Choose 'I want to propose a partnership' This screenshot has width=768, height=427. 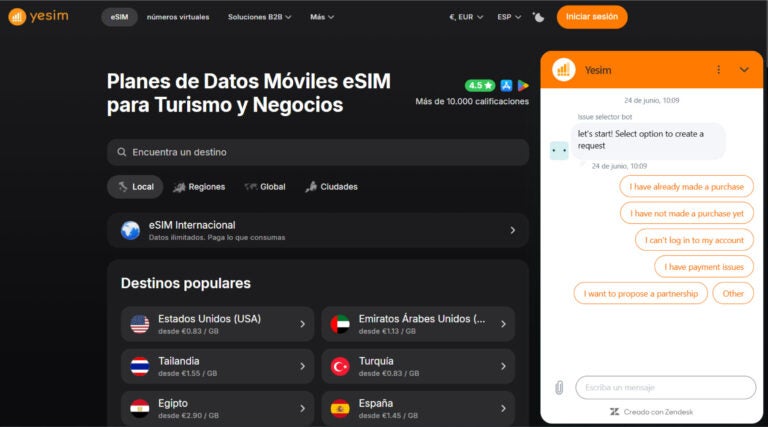click(641, 294)
